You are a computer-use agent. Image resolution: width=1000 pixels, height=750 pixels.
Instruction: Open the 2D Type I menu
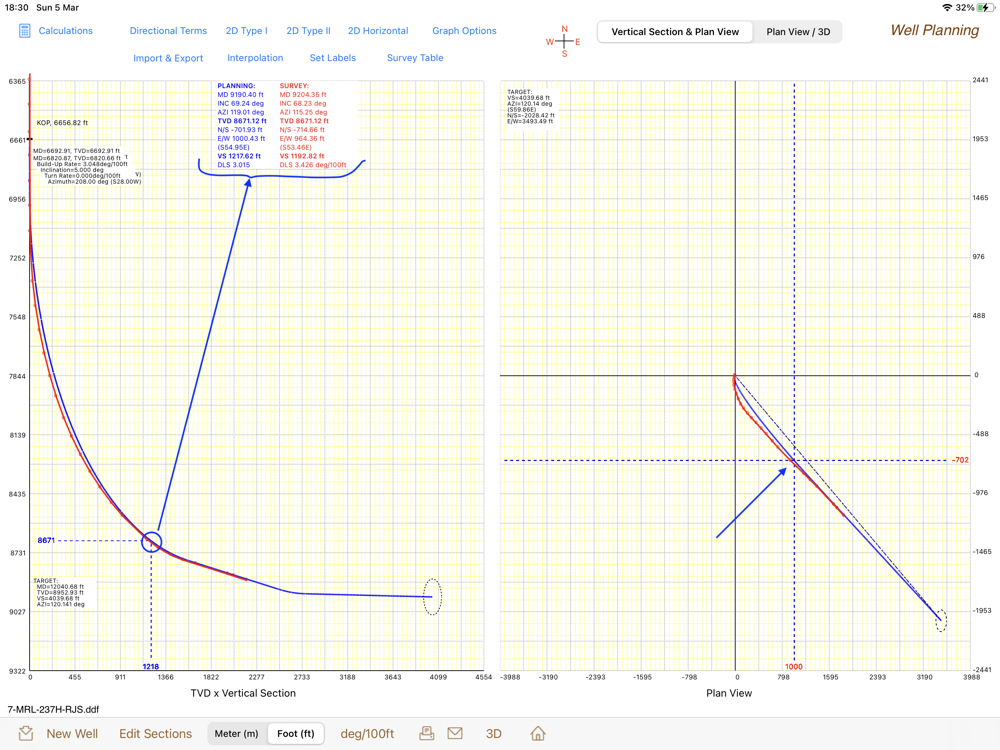click(246, 31)
